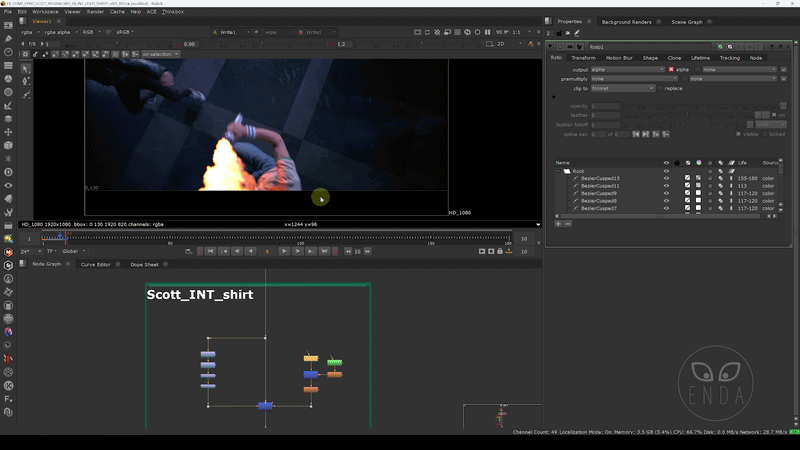
Task: Toggle alpha checkbox next to output
Action: 671,69
